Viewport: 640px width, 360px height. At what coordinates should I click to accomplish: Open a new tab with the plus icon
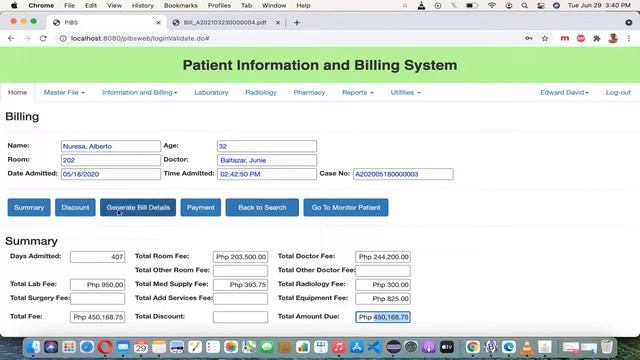coord(297,23)
